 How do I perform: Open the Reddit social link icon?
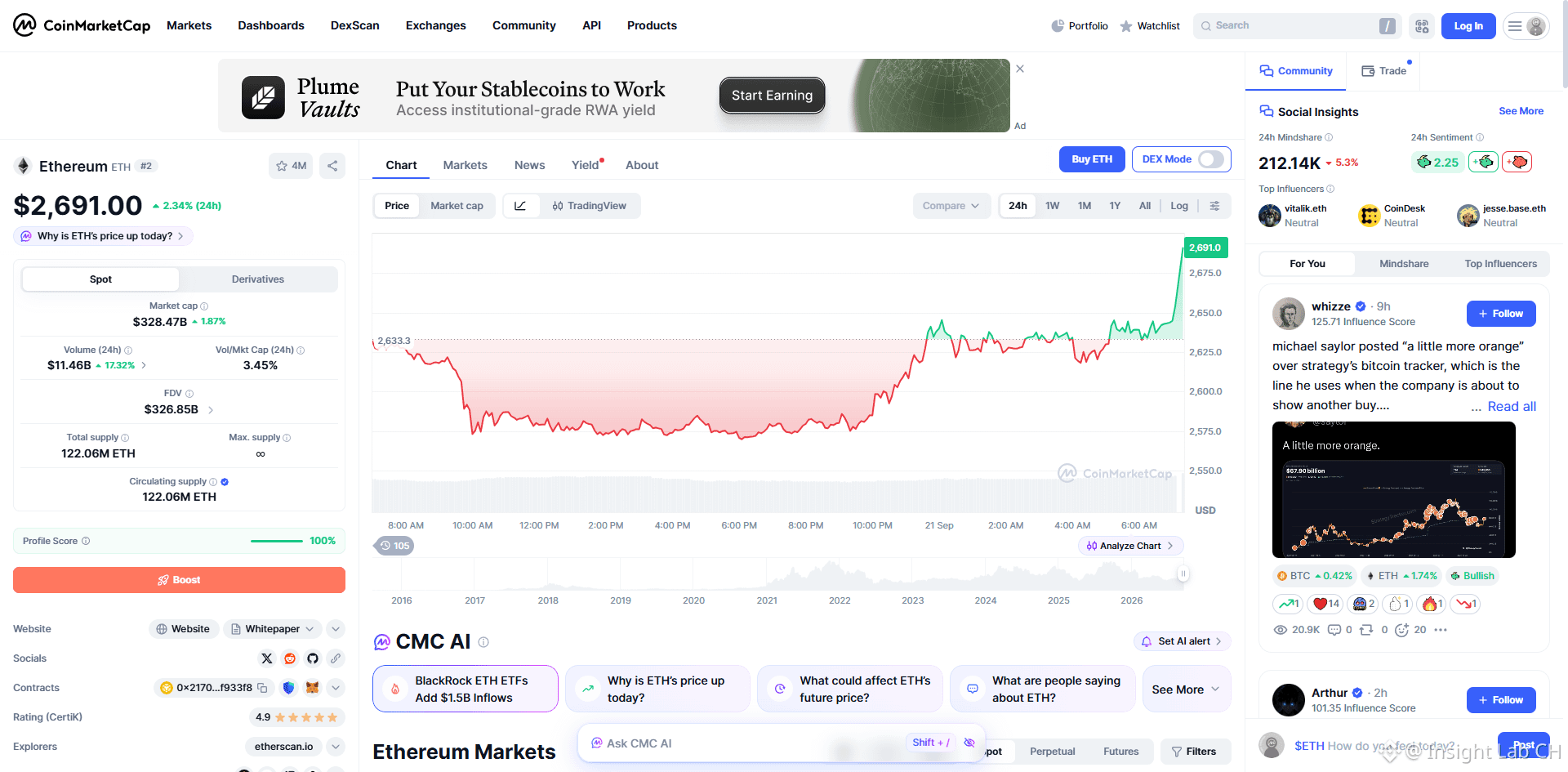[x=290, y=658]
